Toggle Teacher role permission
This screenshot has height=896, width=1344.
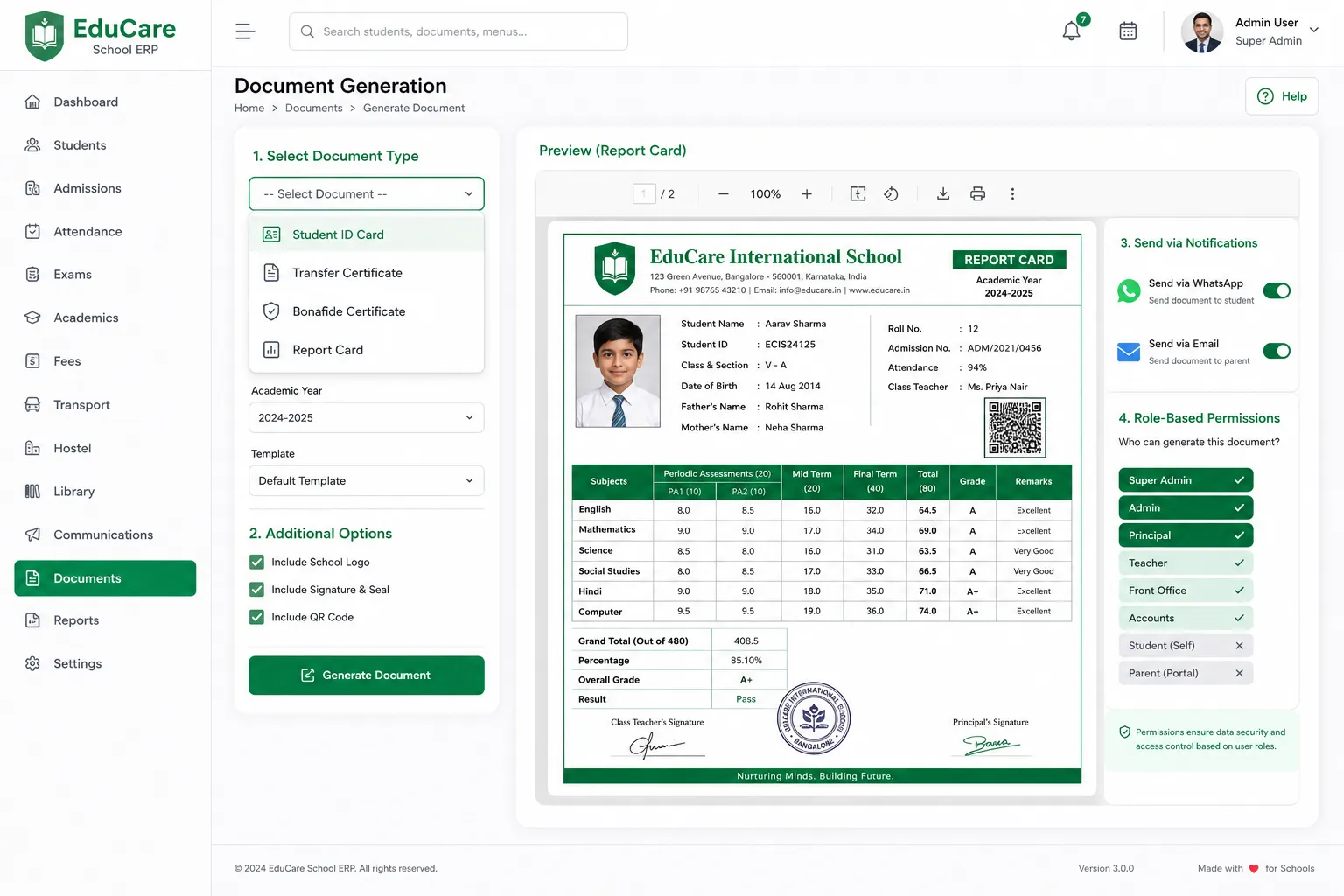point(1186,563)
